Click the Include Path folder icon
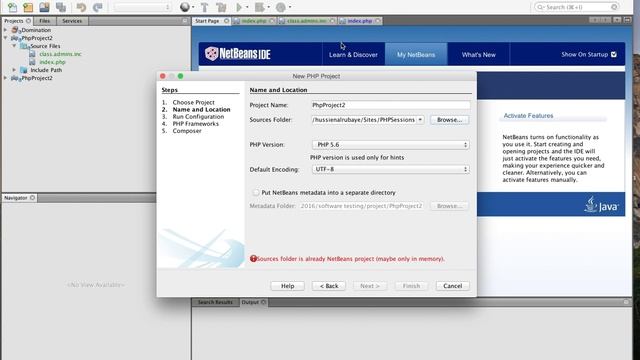640x360 pixels. point(24,70)
